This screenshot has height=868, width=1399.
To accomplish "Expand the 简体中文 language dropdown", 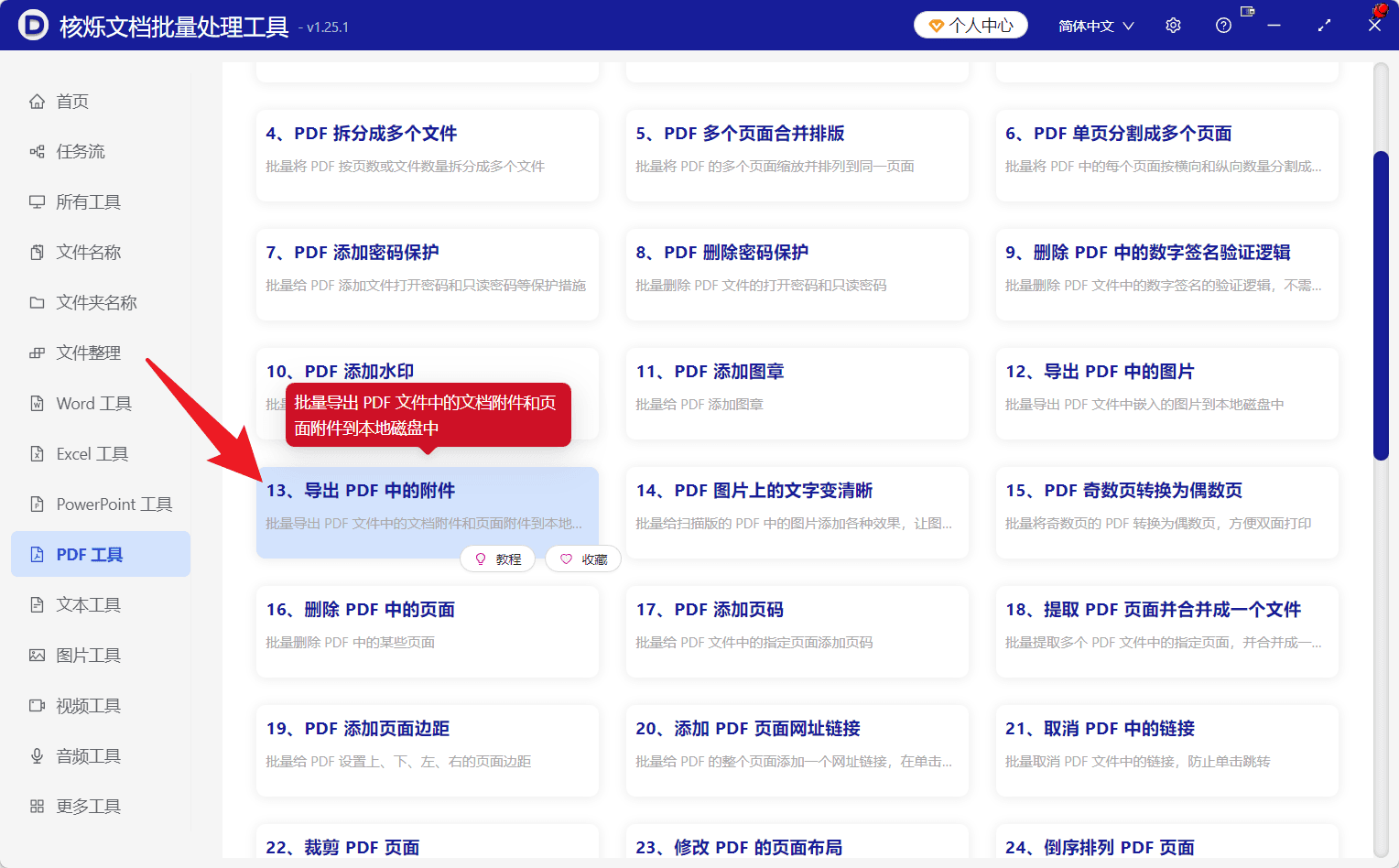I will click(1096, 26).
